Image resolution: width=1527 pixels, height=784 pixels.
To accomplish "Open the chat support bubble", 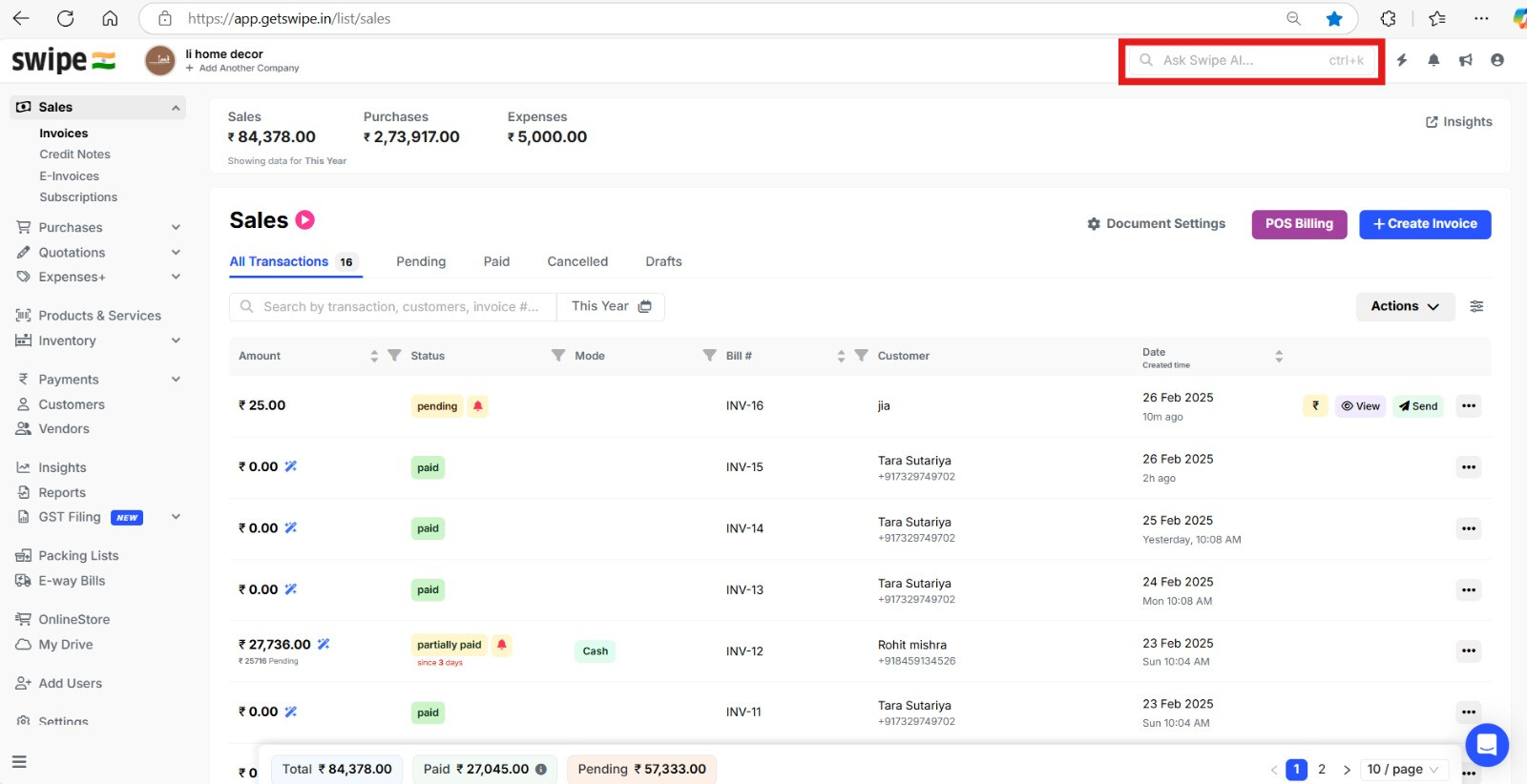I will [1487, 745].
